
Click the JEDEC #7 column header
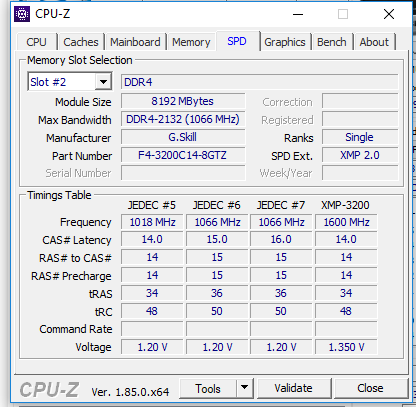coord(281,205)
